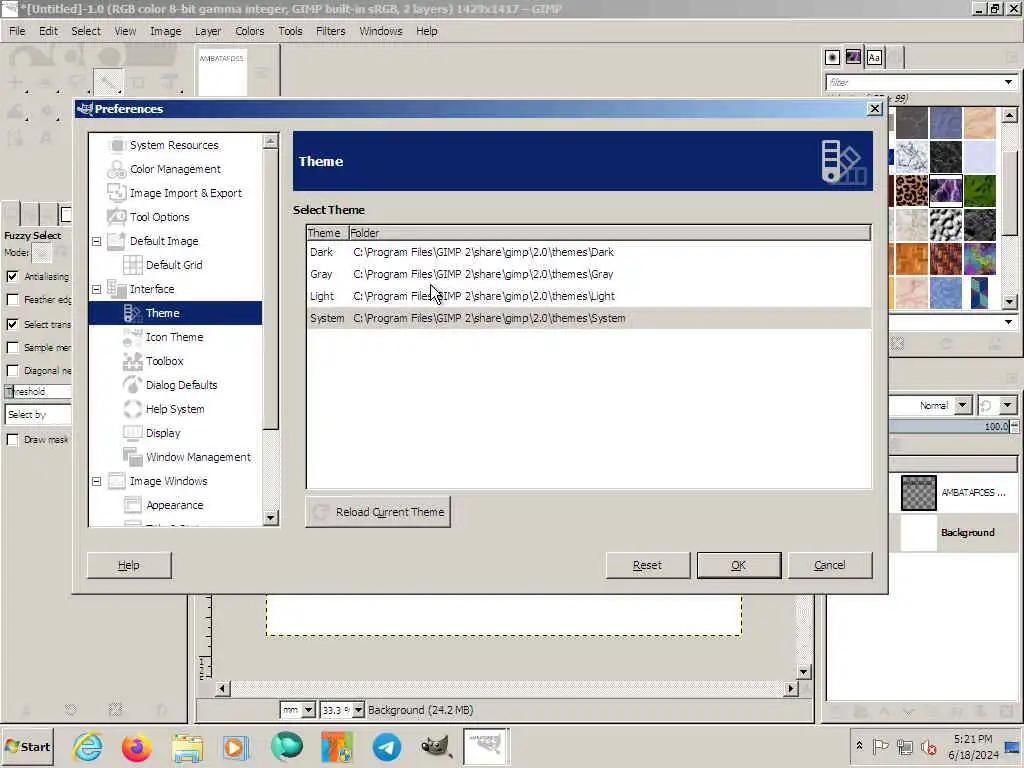The width and height of the screenshot is (1024, 768).
Task: Choose the System theme row
Action: [588, 319]
